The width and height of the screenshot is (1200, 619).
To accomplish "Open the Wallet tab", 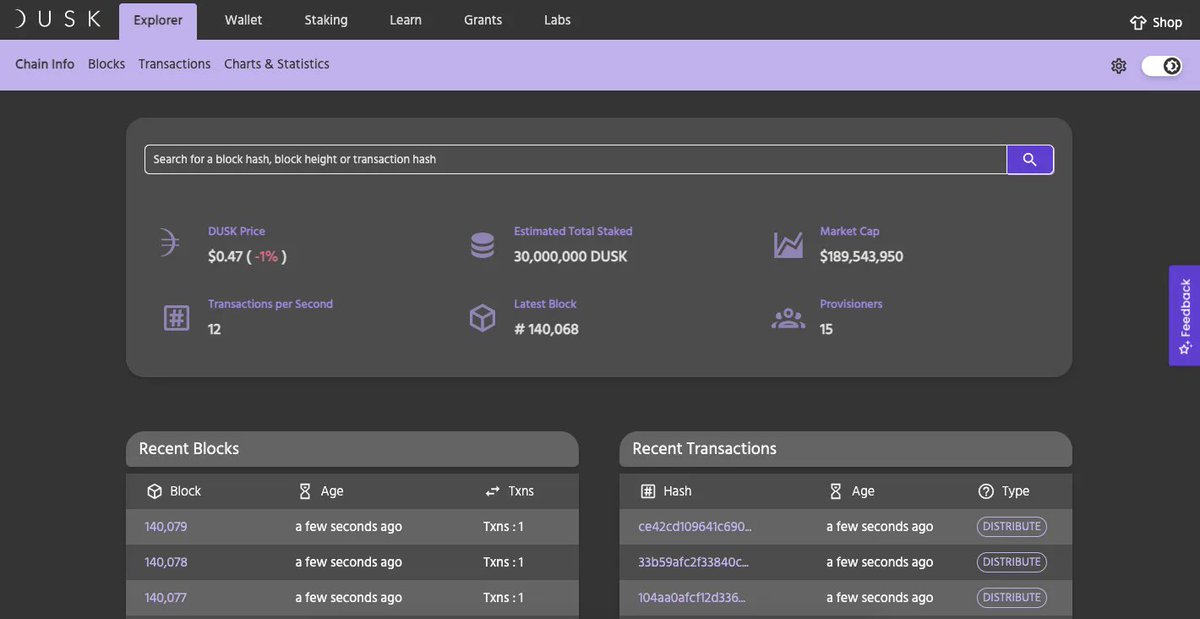I will 243,20.
